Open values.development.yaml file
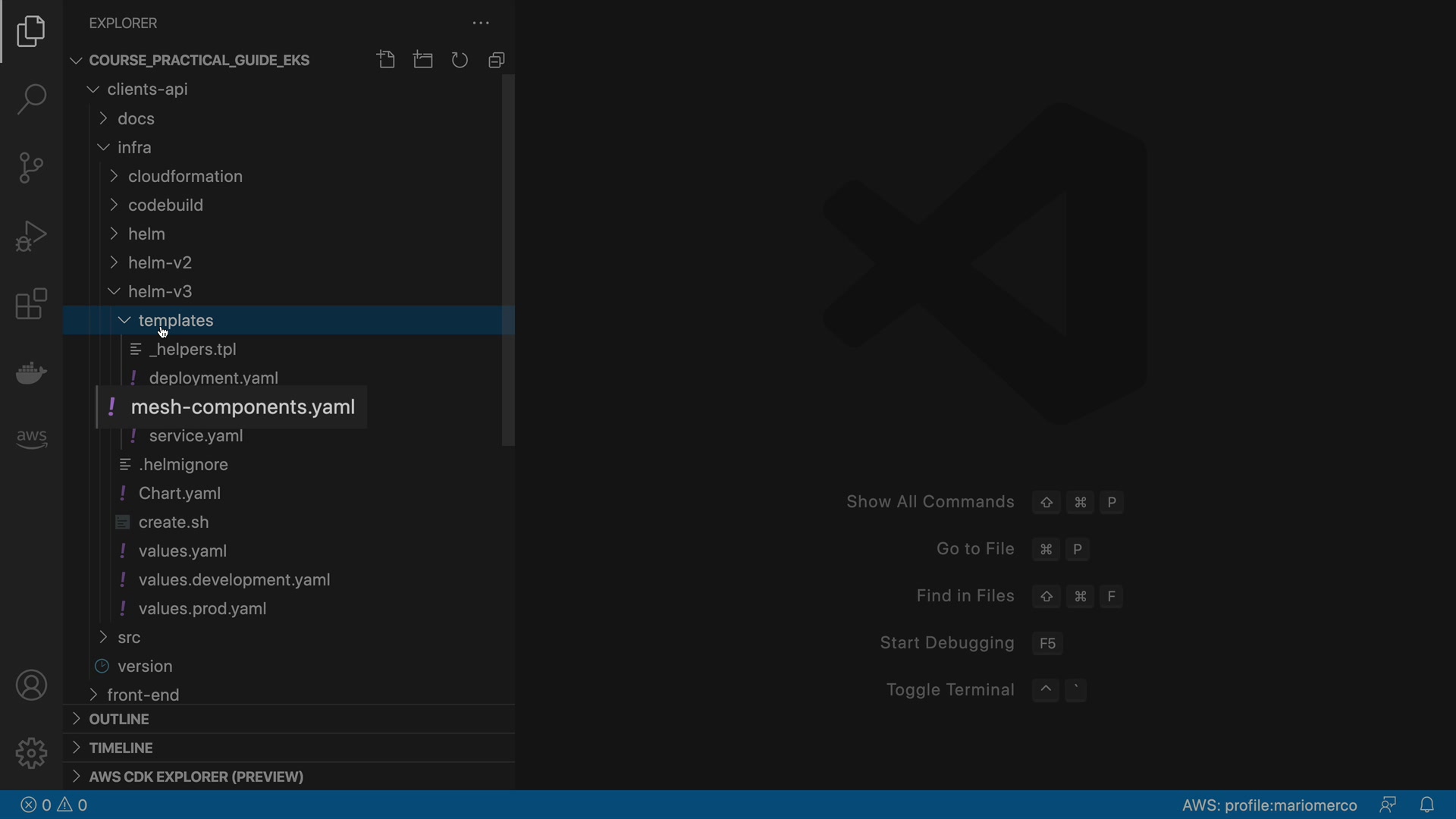Viewport: 1456px width, 819px height. point(234,580)
